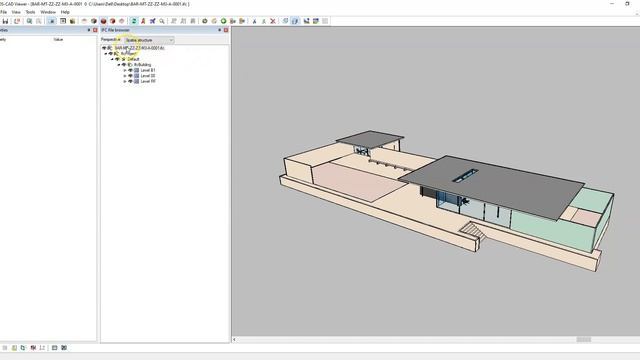Select the Level 00 tree item

148,76
